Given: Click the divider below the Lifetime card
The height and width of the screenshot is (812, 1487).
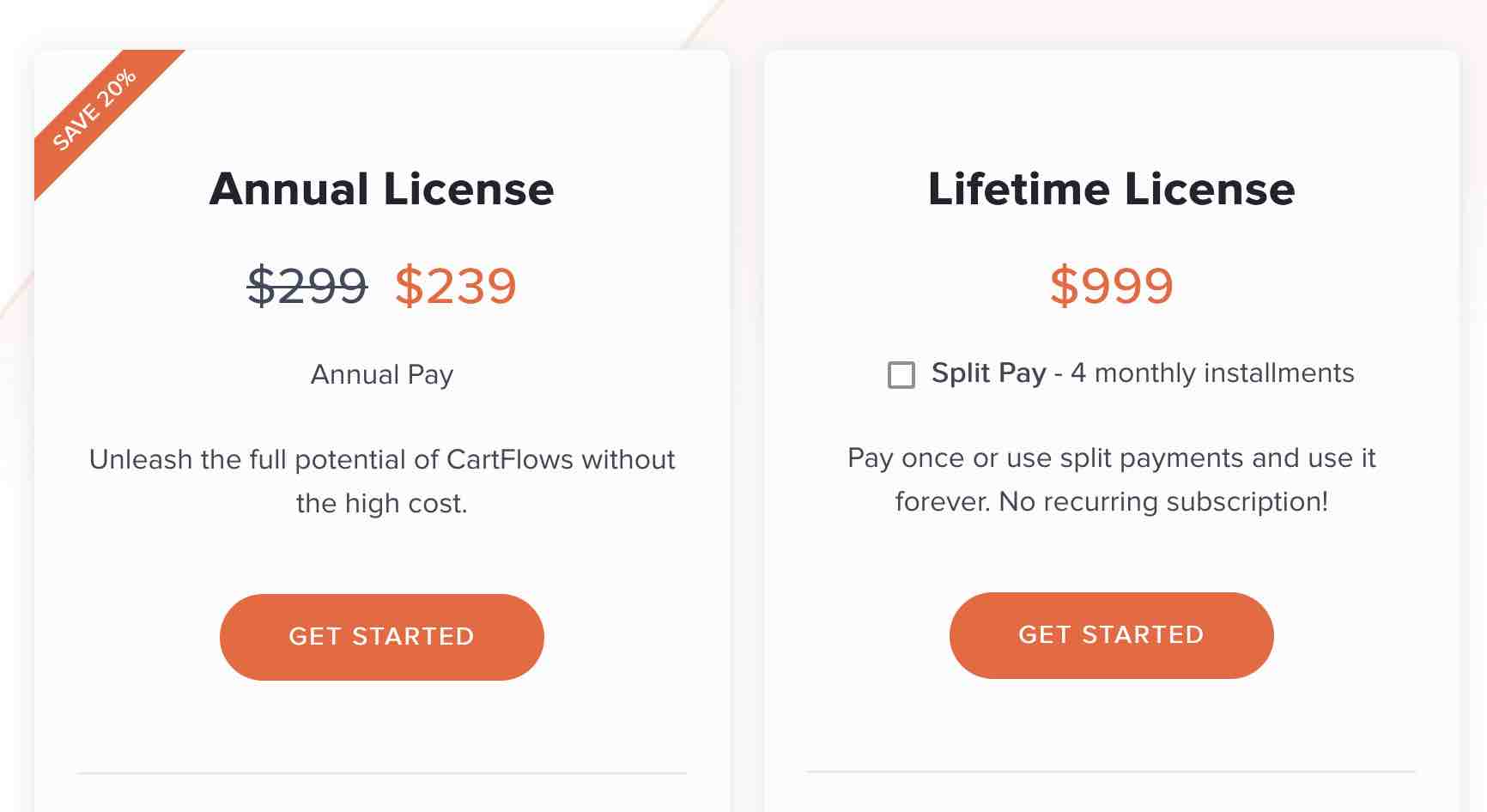Looking at the screenshot, I should pyautogui.click(x=1111, y=771).
